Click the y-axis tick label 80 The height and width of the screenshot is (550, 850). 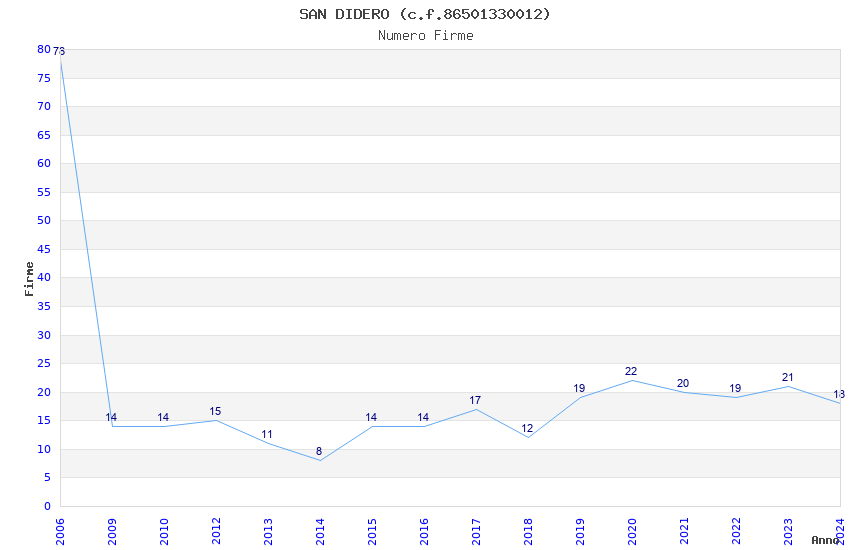pos(44,49)
